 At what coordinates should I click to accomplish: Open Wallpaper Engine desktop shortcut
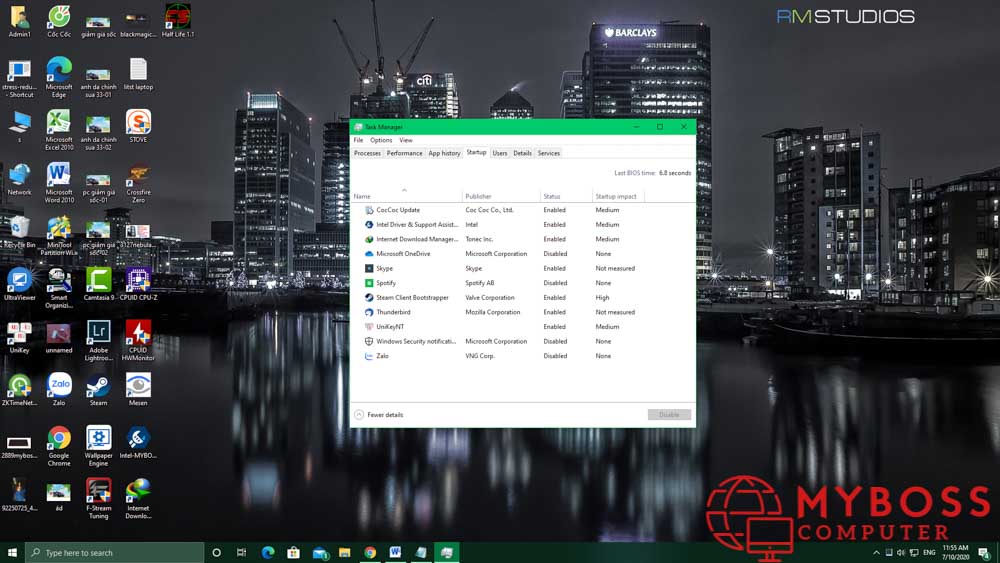[98, 446]
